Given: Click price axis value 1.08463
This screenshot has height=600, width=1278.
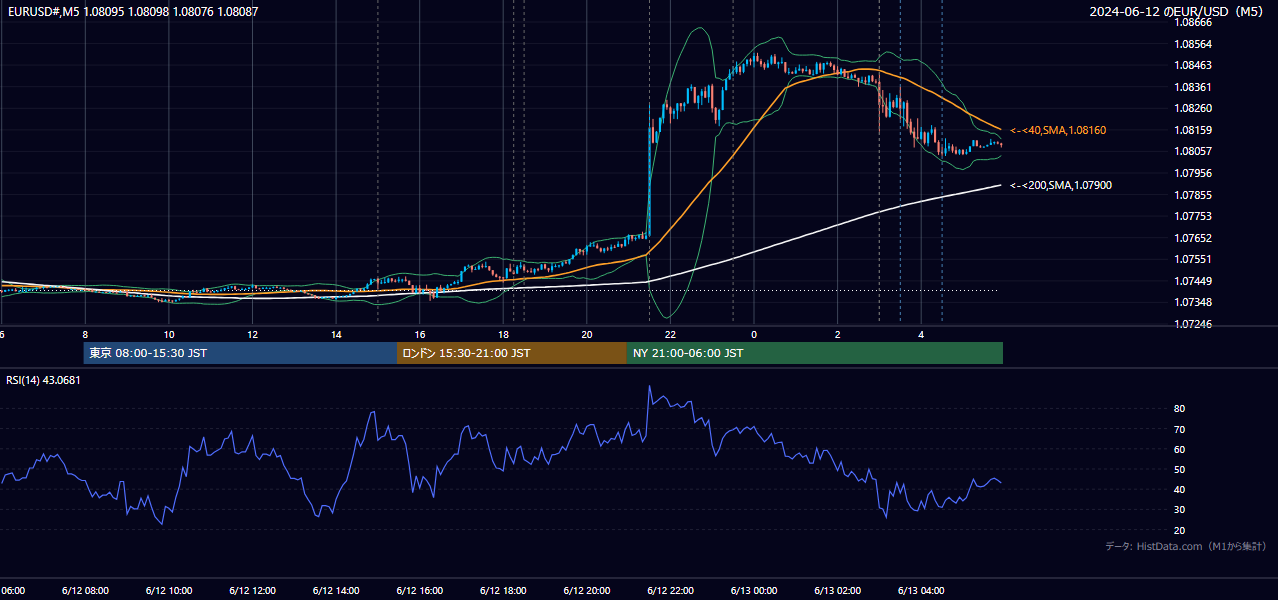Looking at the screenshot, I should click(x=1191, y=65).
